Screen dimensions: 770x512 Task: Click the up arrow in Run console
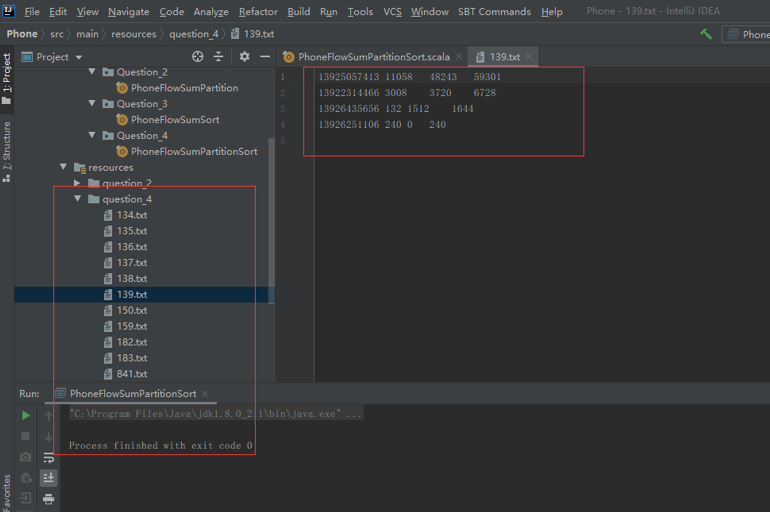[x=48, y=416]
